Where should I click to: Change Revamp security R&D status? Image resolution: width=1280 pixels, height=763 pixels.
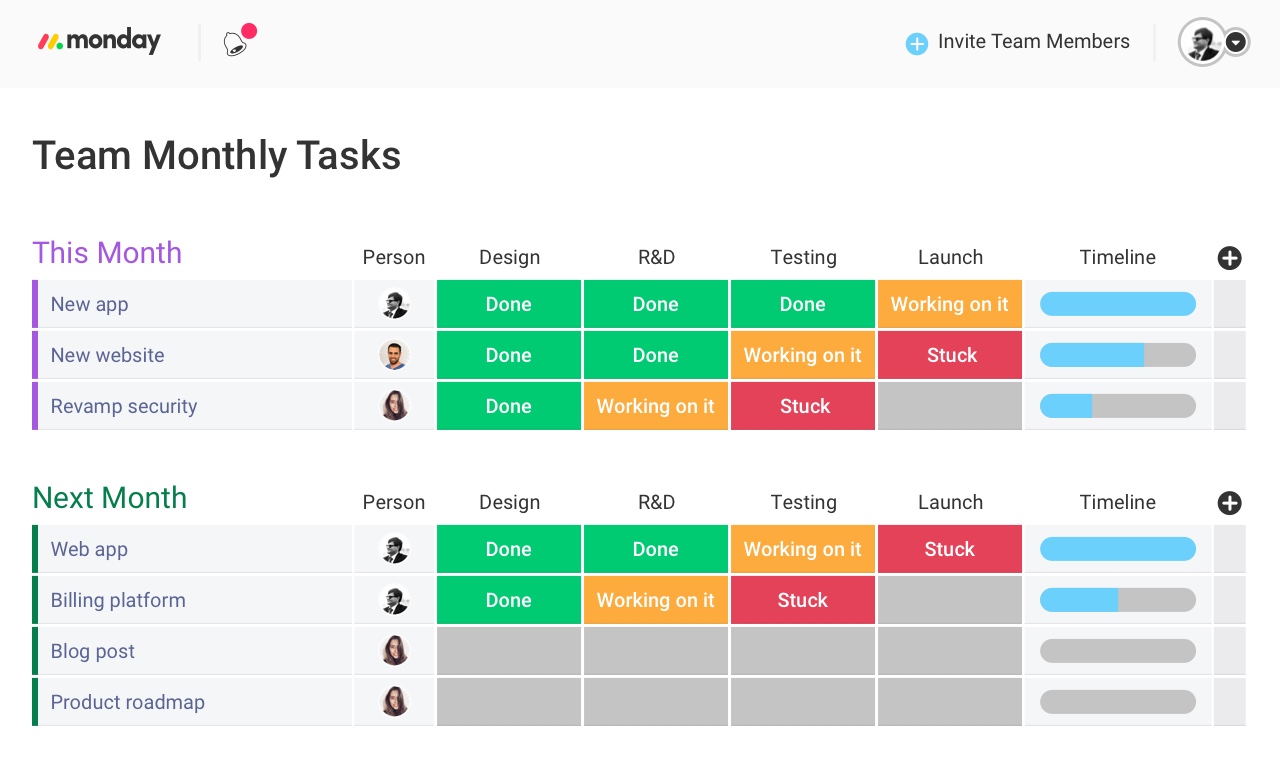656,406
